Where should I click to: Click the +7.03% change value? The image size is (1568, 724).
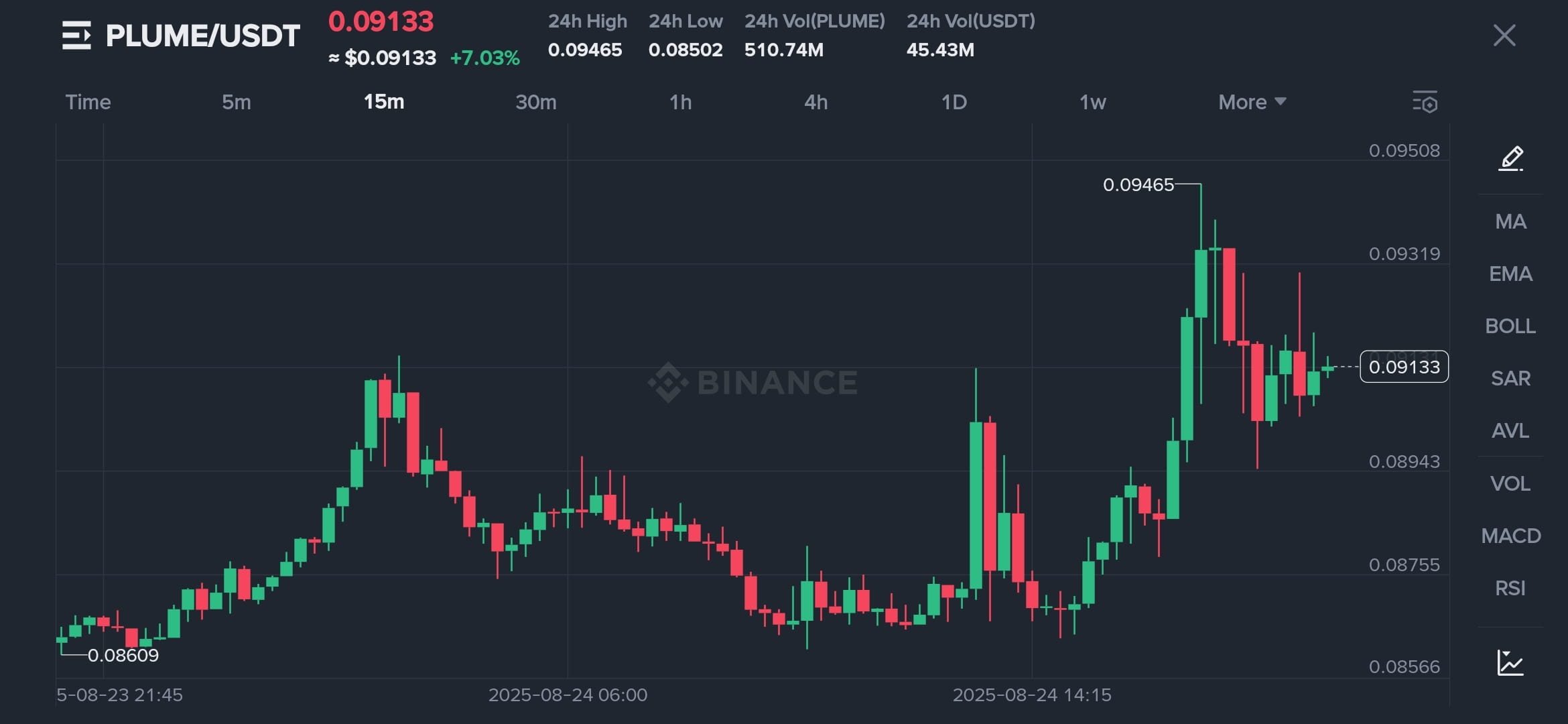485,58
